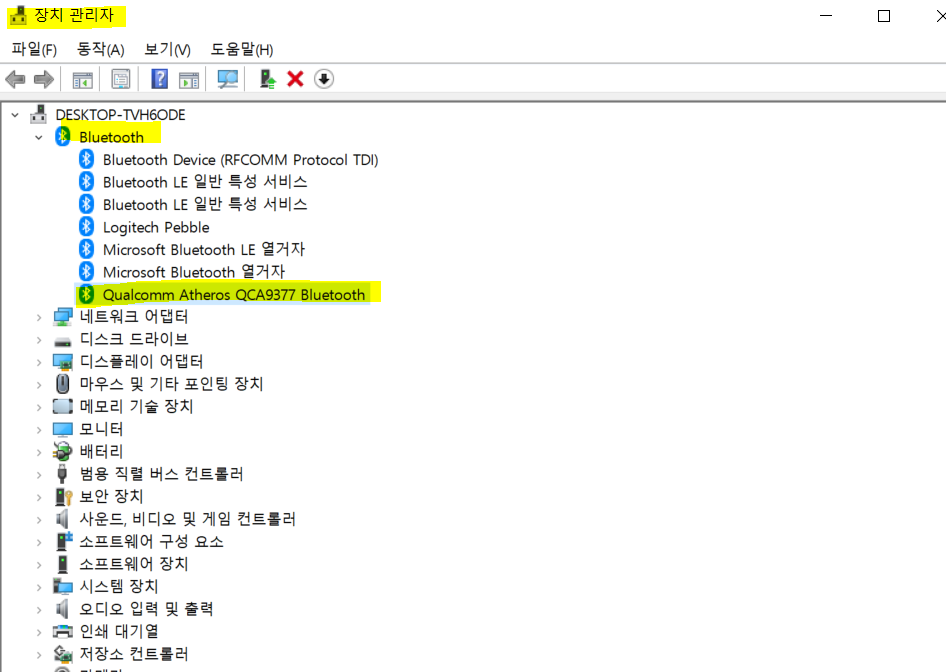Click the Bluetooth icon beside Logitech Pebble
This screenshot has width=946, height=672.
pos(87,226)
